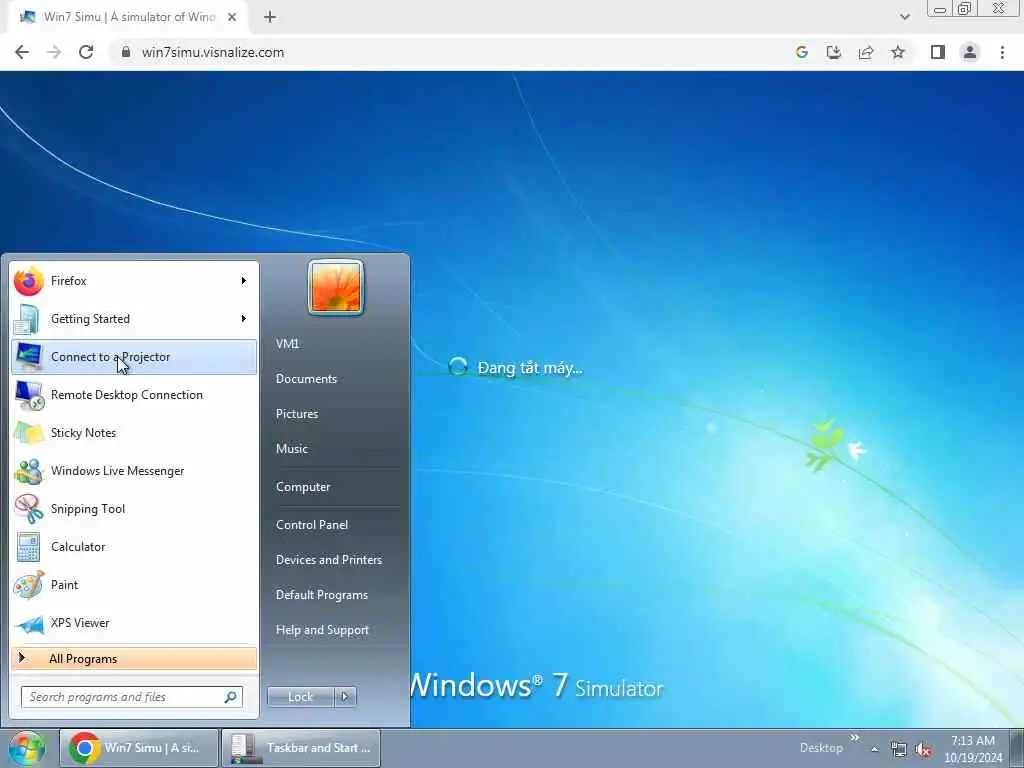Click the Windows Live Messenger icon
1024x768 pixels.
click(29, 471)
